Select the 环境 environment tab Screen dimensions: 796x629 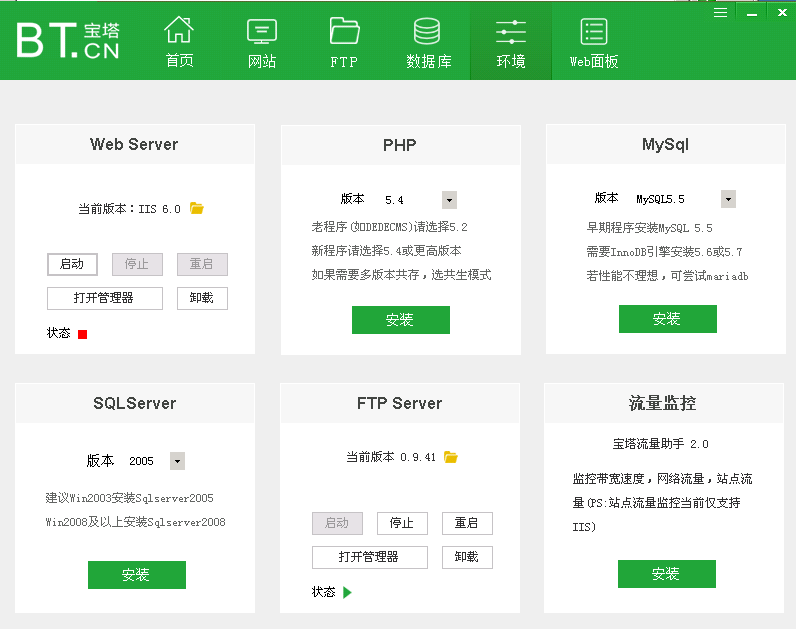coord(511,43)
